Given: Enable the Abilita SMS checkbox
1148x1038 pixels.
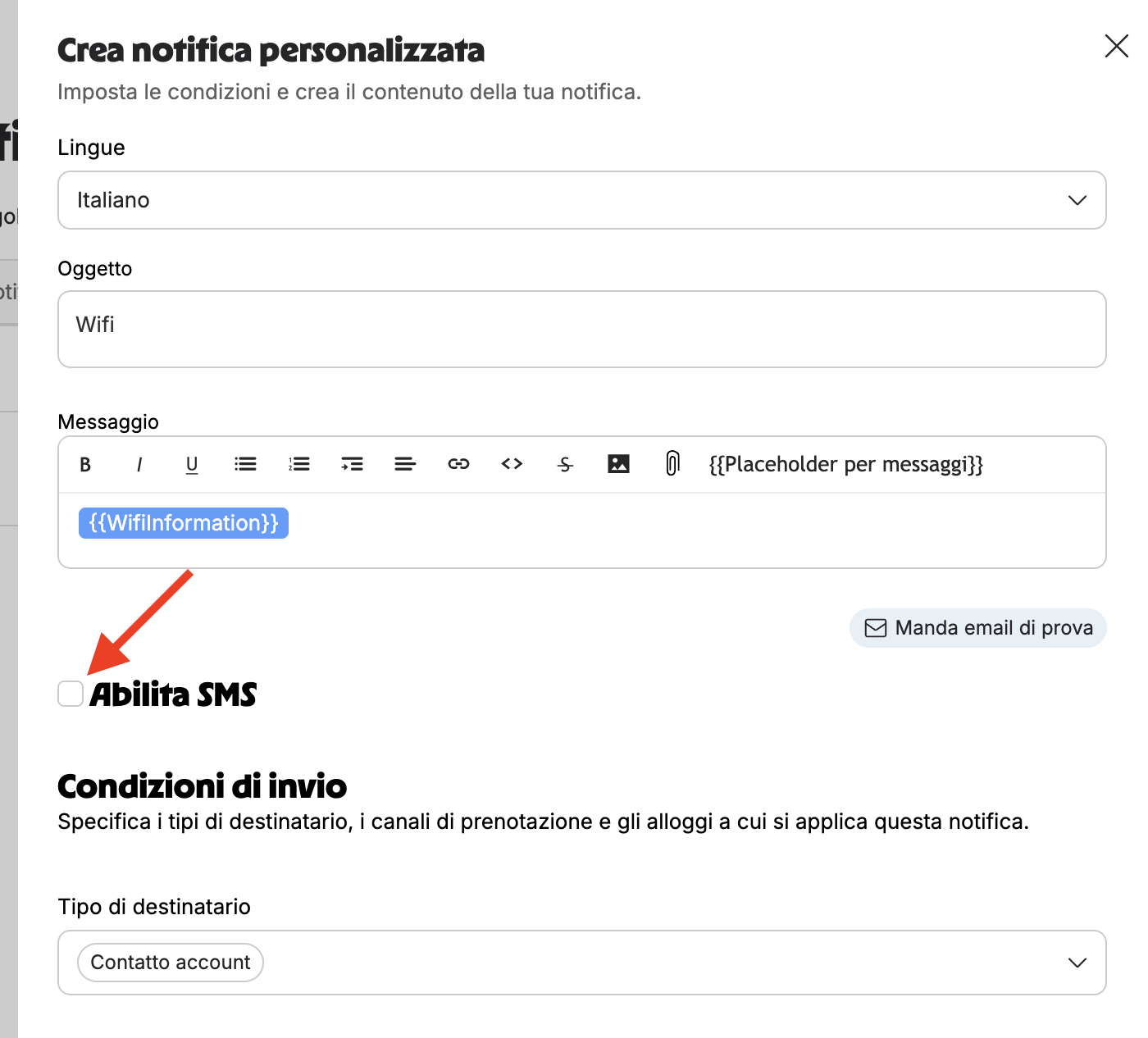Looking at the screenshot, I should tap(71, 694).
